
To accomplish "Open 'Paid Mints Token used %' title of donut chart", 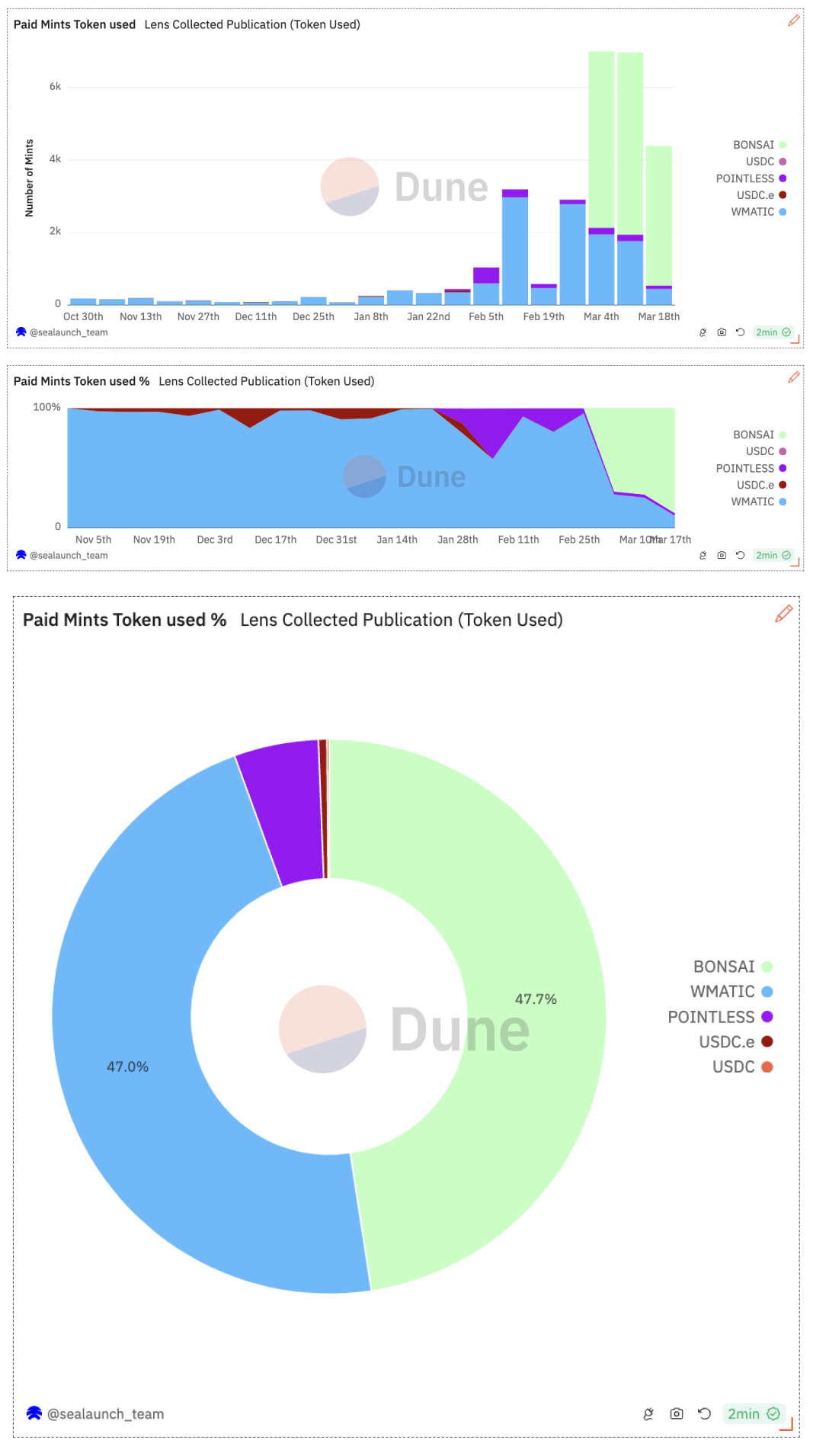I will point(125,620).
